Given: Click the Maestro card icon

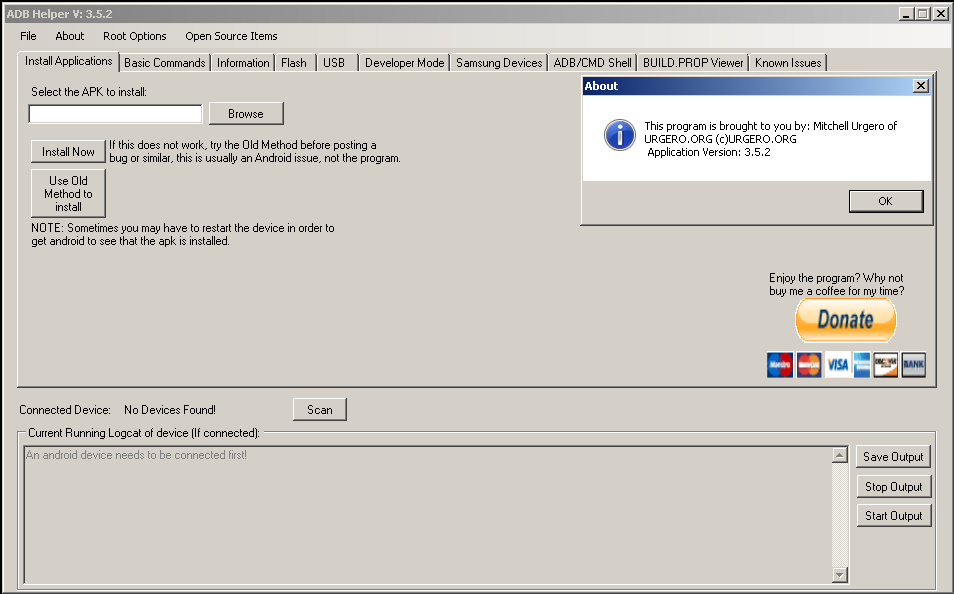Looking at the screenshot, I should click(779, 365).
